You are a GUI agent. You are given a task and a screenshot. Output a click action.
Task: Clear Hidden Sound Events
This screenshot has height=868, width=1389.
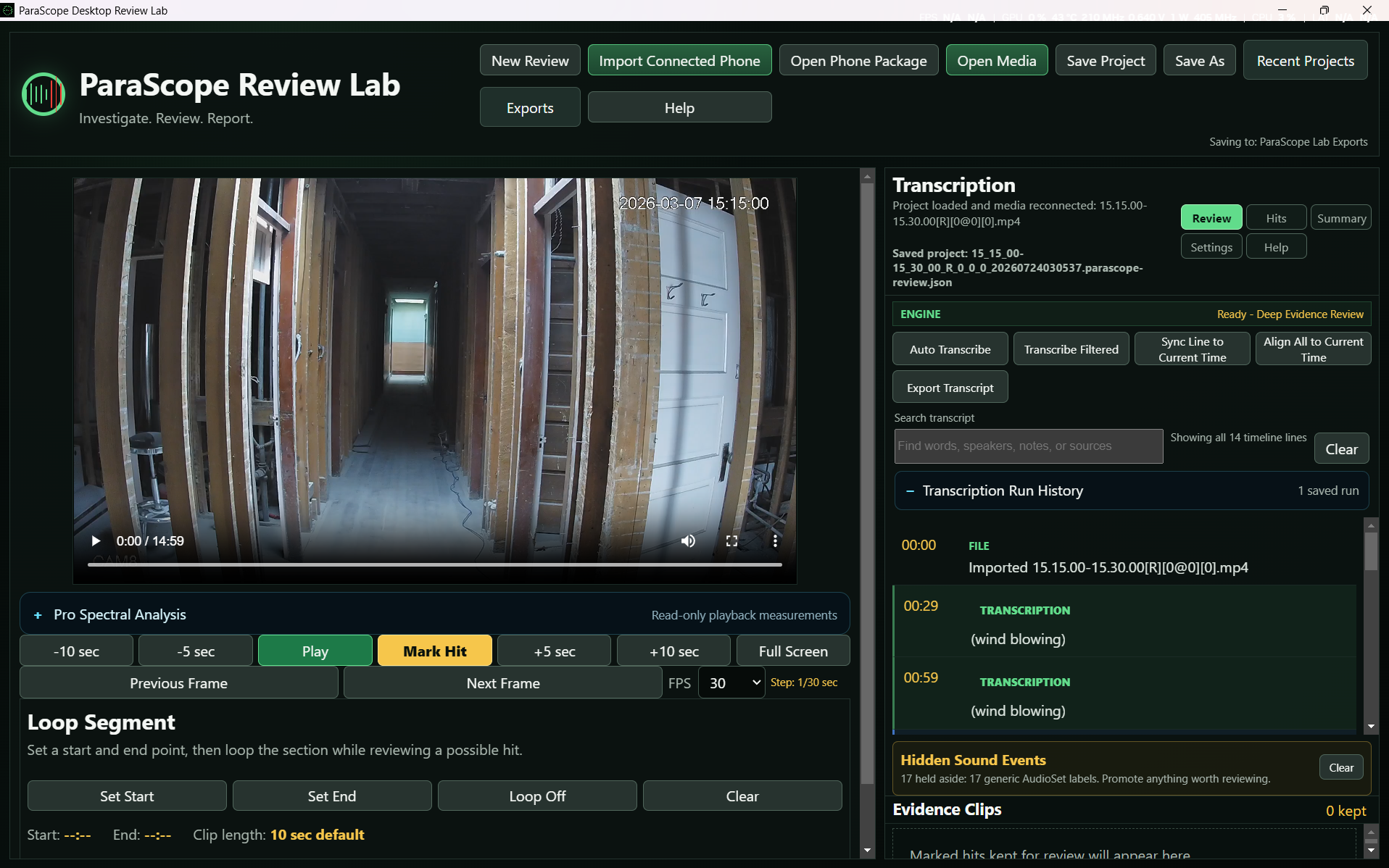1341,767
